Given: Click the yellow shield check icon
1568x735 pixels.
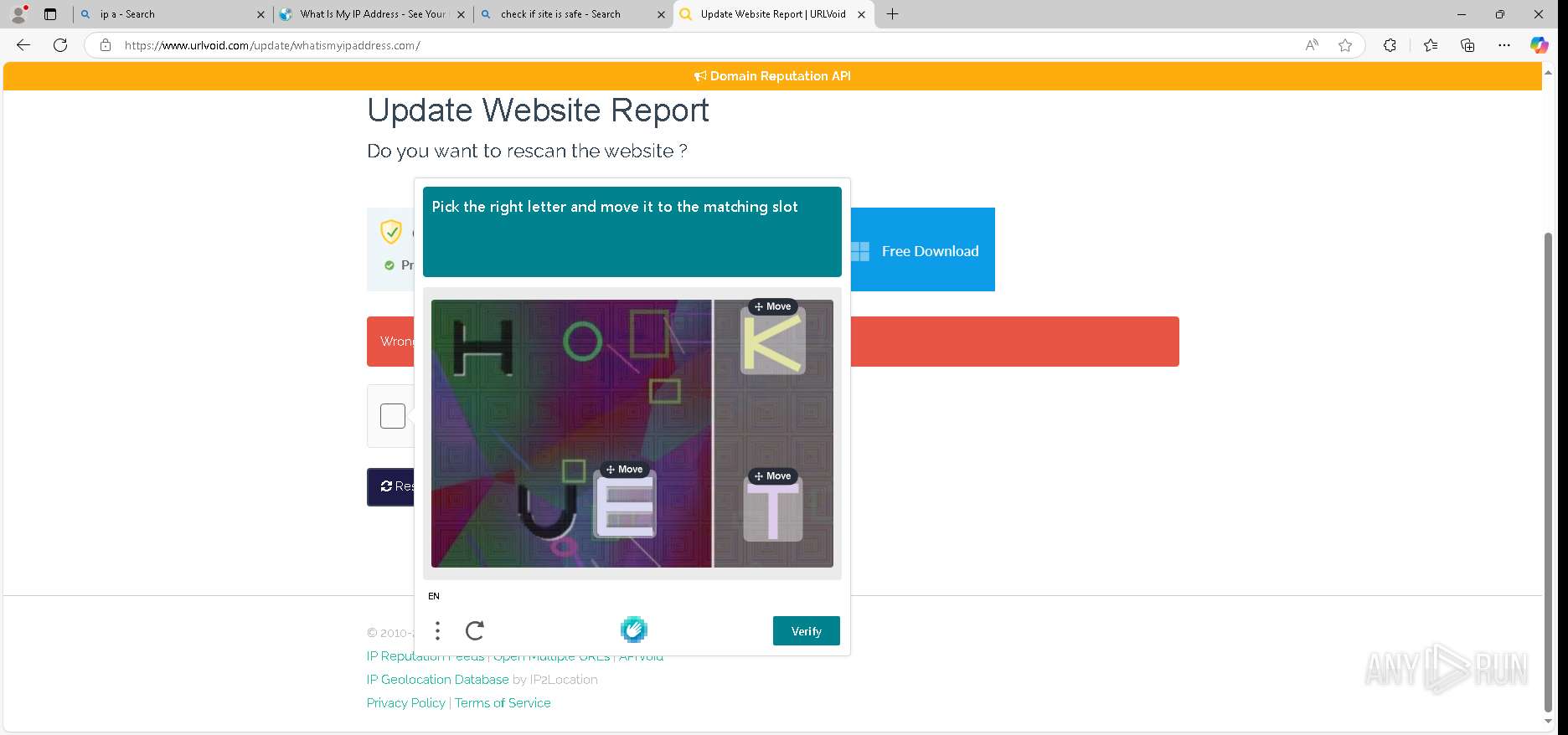Looking at the screenshot, I should pos(391,232).
